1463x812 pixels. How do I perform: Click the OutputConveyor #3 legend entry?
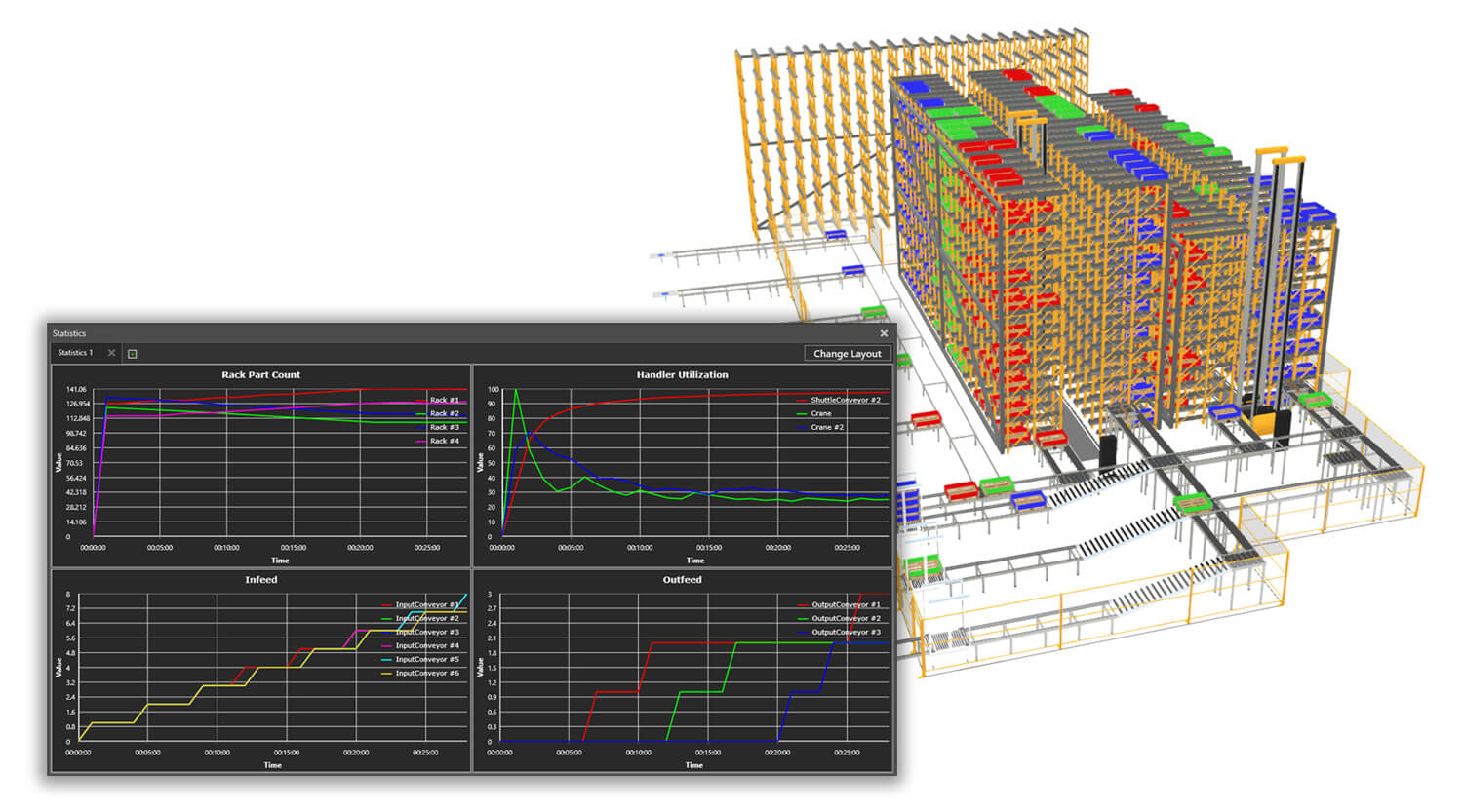pyautogui.click(x=839, y=632)
